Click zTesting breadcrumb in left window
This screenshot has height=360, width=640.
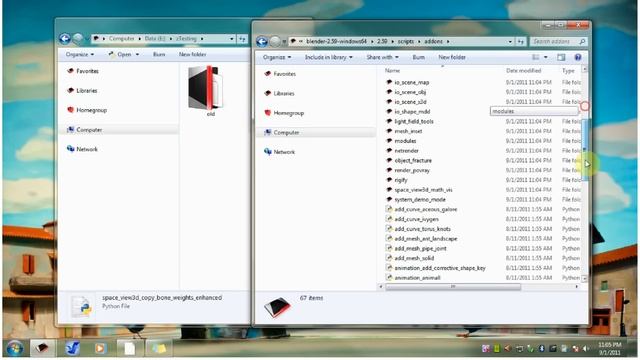pyautogui.click(x=186, y=38)
